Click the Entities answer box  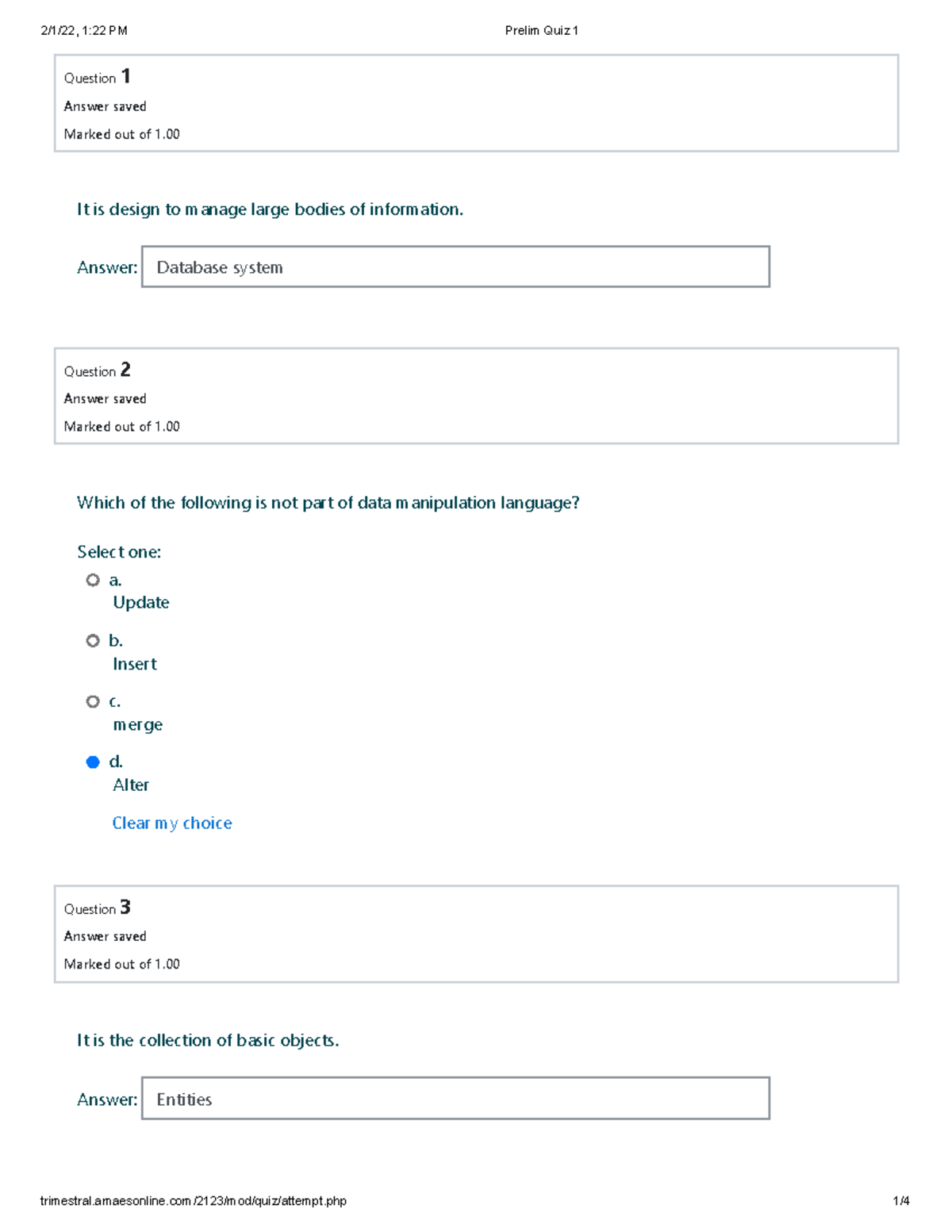tap(455, 1099)
